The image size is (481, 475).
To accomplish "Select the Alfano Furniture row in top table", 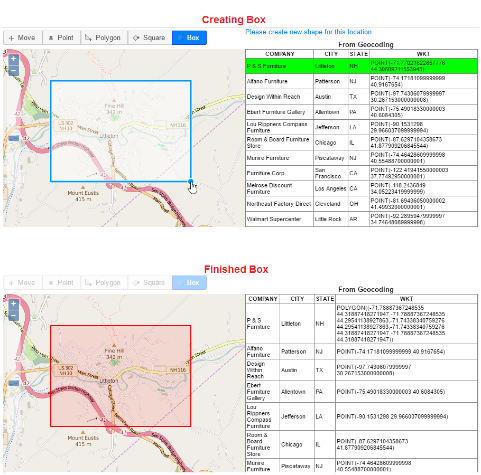I will pyautogui.click(x=361, y=81).
